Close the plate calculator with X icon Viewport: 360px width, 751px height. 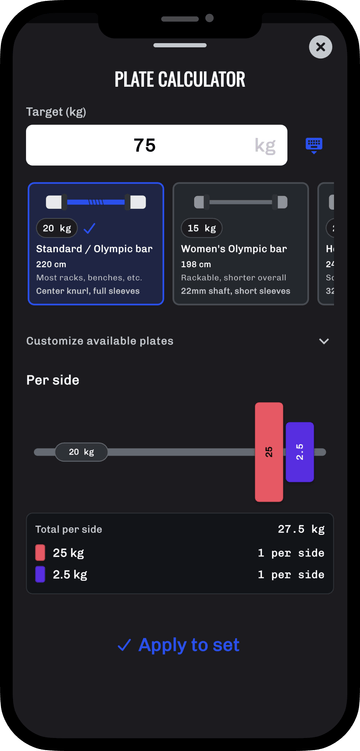[320, 47]
